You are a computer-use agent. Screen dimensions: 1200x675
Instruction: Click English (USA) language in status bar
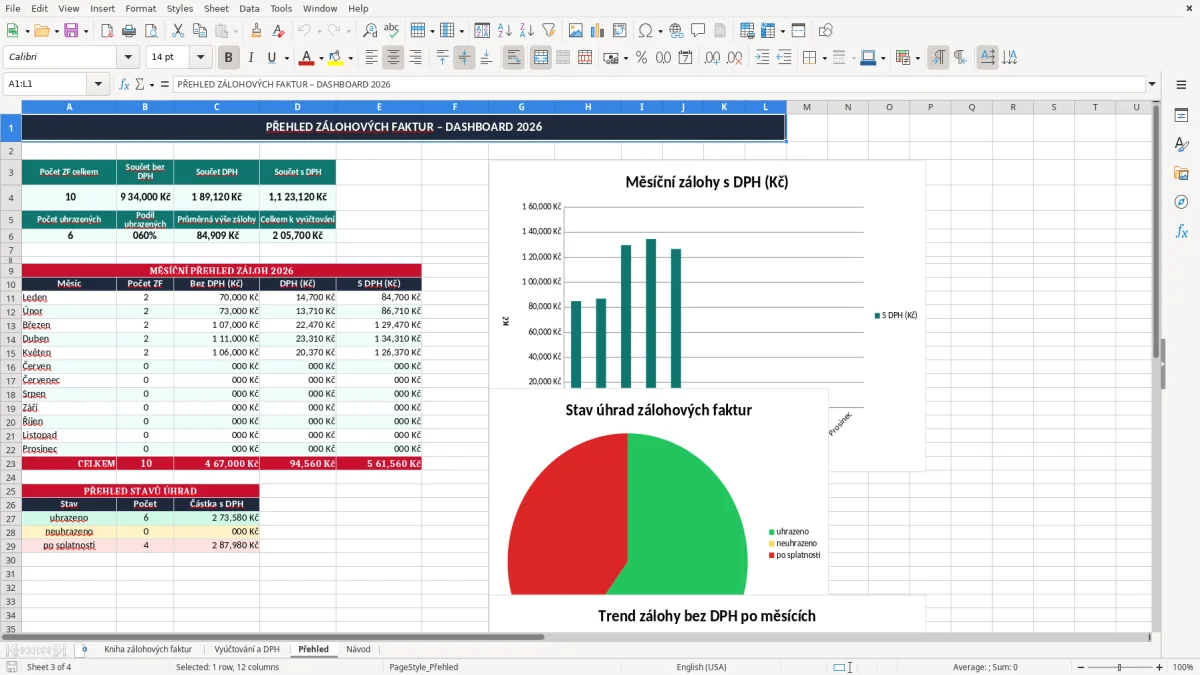pos(701,667)
